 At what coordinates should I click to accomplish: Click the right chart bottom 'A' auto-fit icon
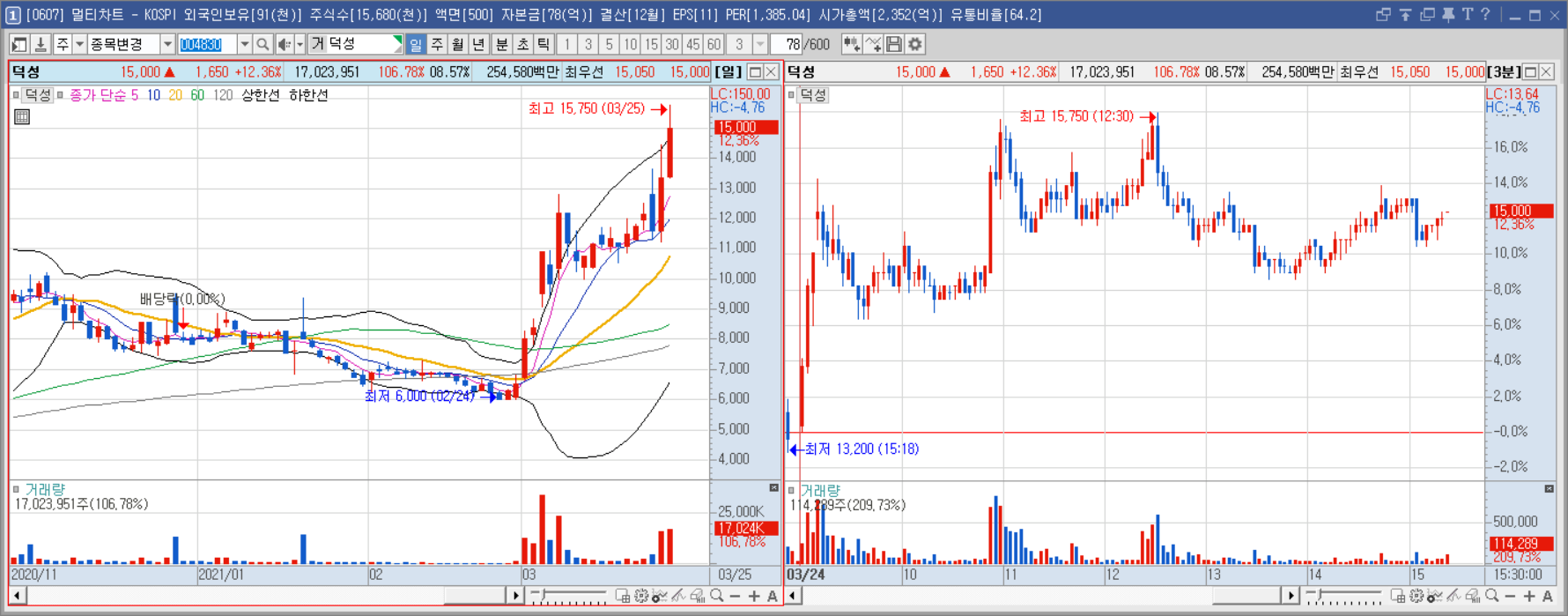[x=1548, y=597]
